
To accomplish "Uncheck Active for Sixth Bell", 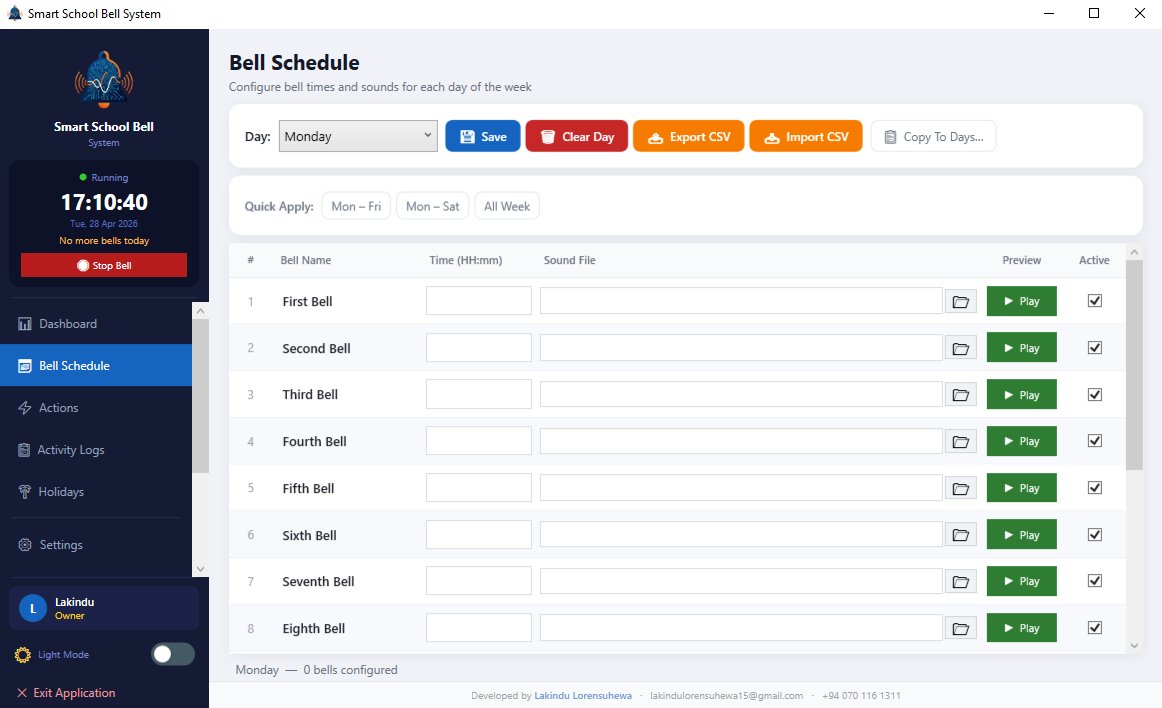I will pyautogui.click(x=1095, y=535).
